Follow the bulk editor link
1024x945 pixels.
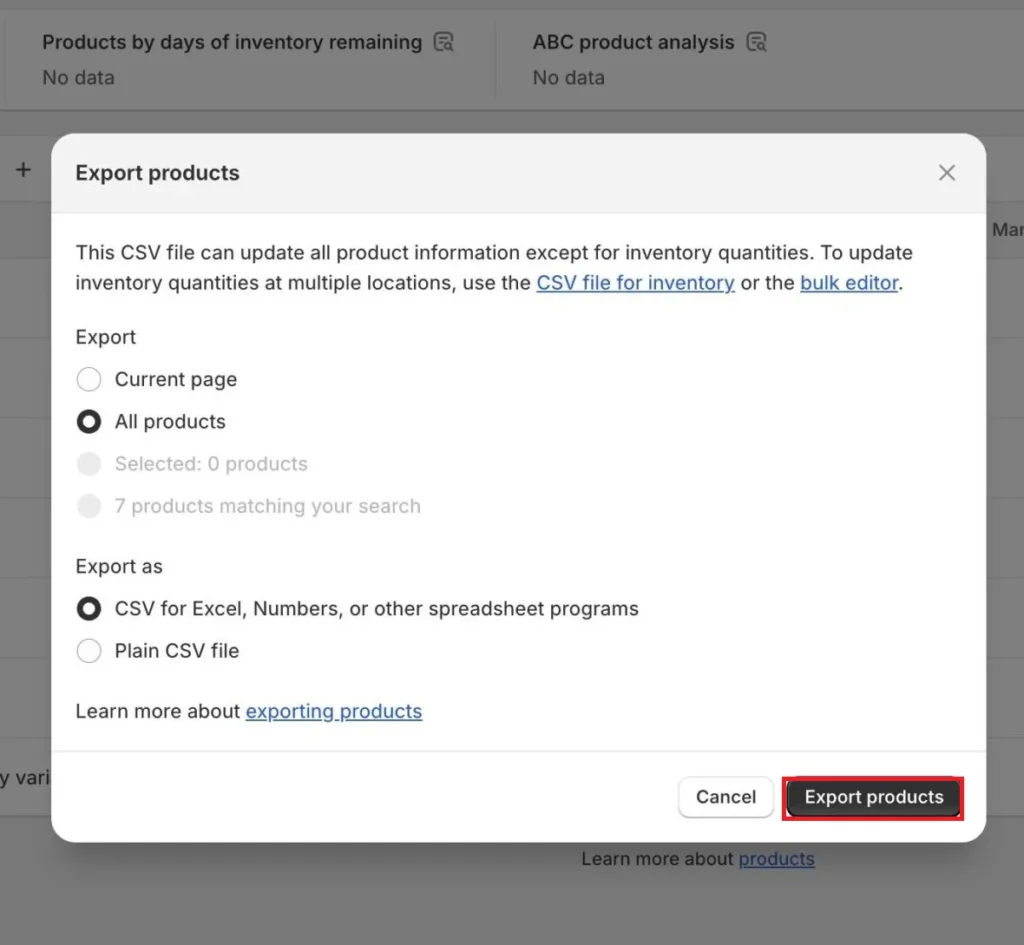tap(849, 283)
